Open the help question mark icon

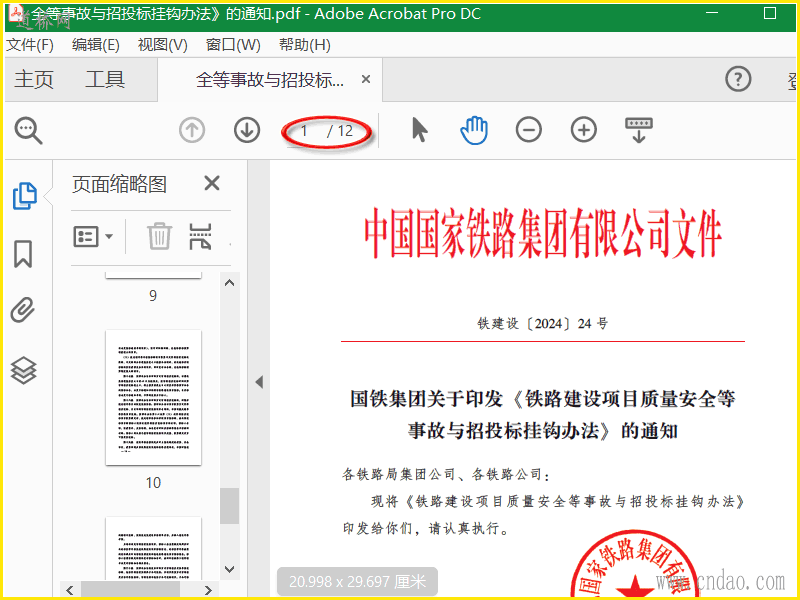[738, 79]
